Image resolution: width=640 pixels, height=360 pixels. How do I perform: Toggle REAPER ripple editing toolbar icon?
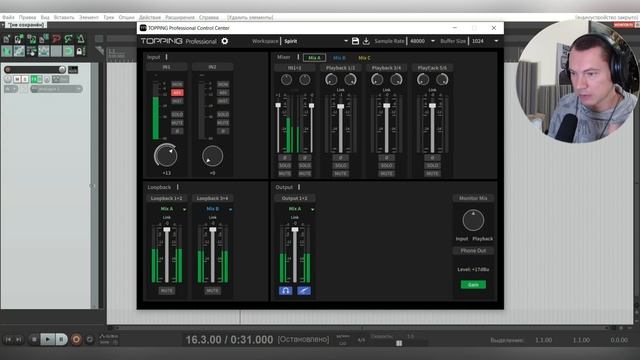(31, 51)
